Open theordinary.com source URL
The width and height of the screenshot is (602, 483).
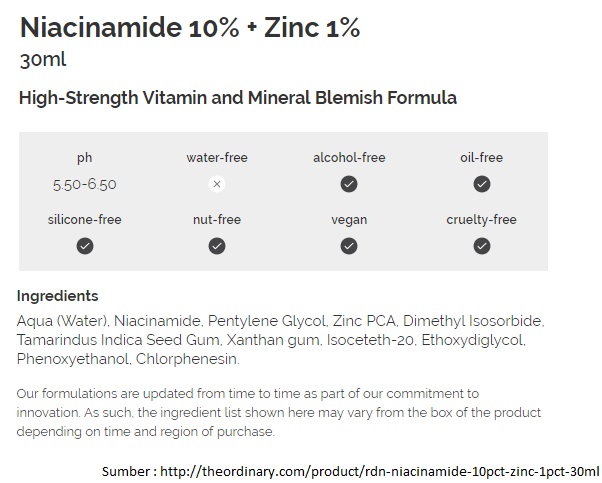(x=379, y=471)
